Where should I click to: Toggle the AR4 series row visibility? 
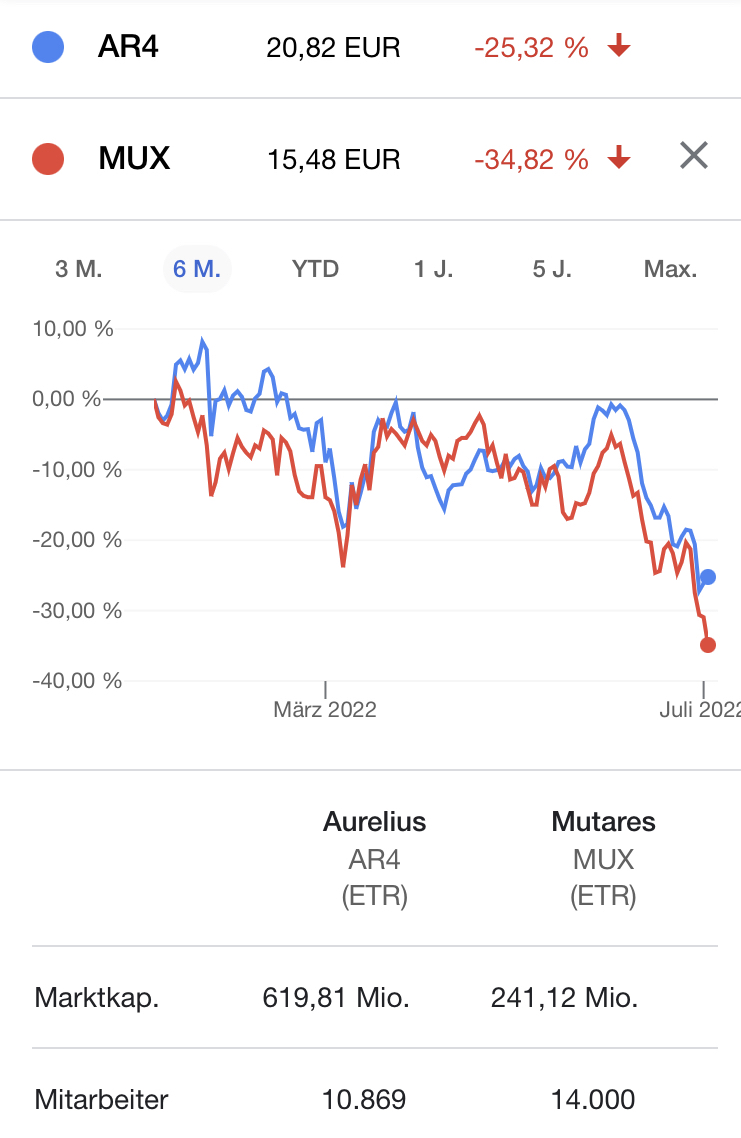(130, 46)
